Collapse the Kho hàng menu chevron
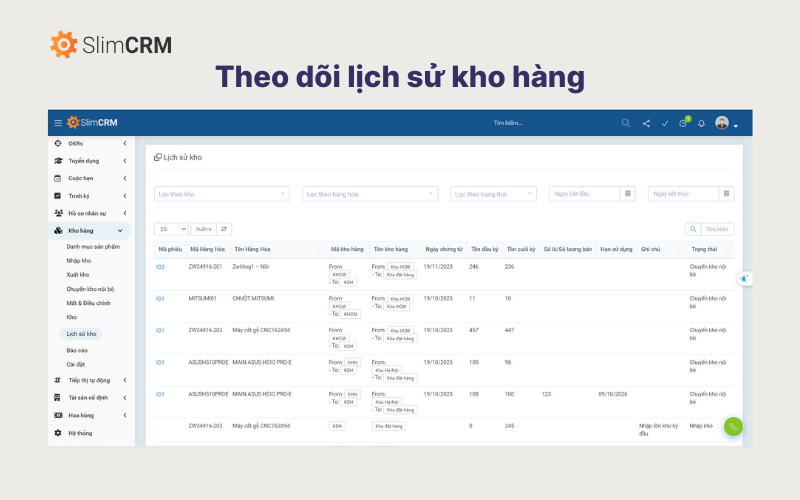The height and width of the screenshot is (500, 800). point(120,231)
